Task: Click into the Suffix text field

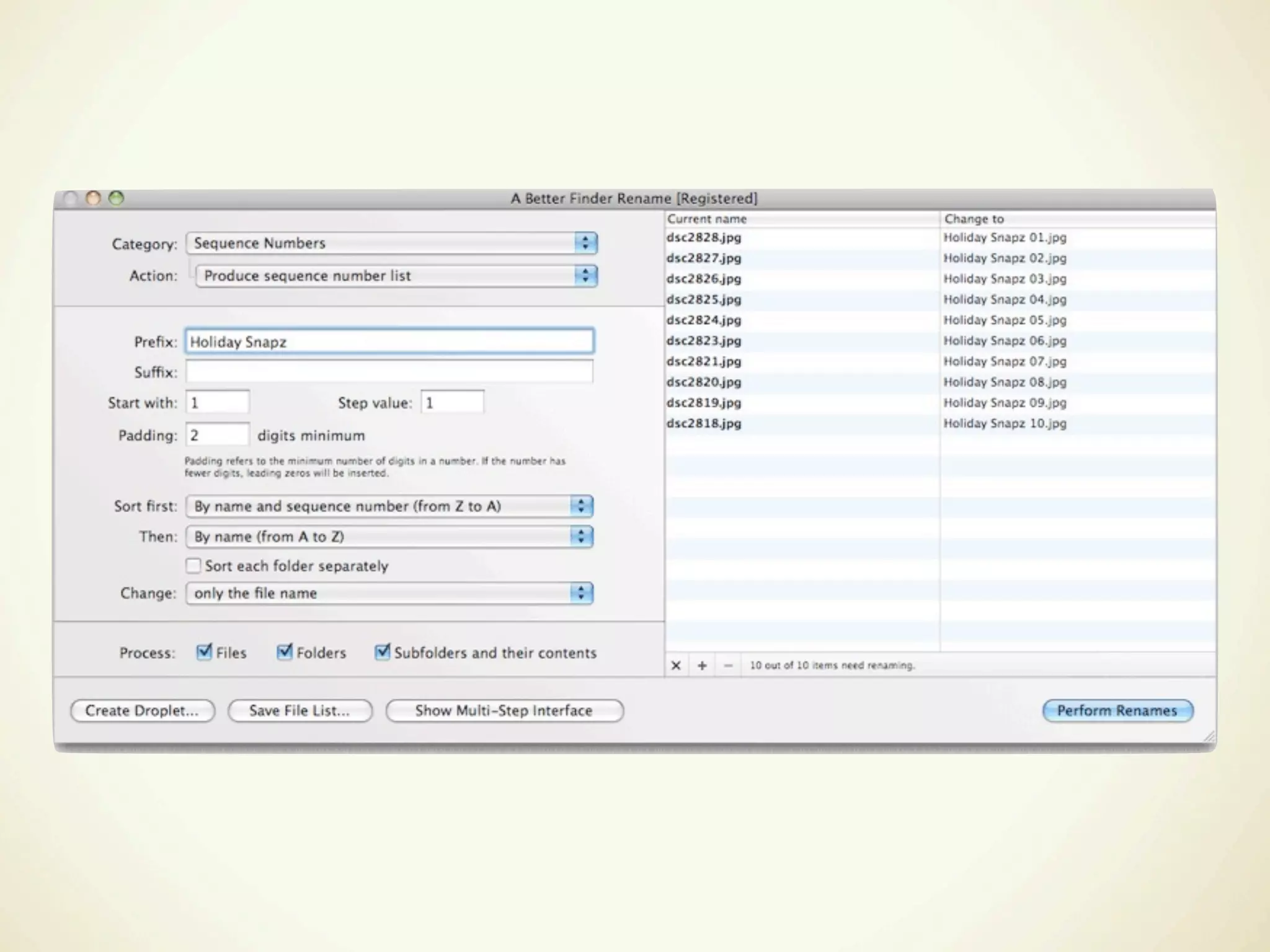Action: point(389,372)
